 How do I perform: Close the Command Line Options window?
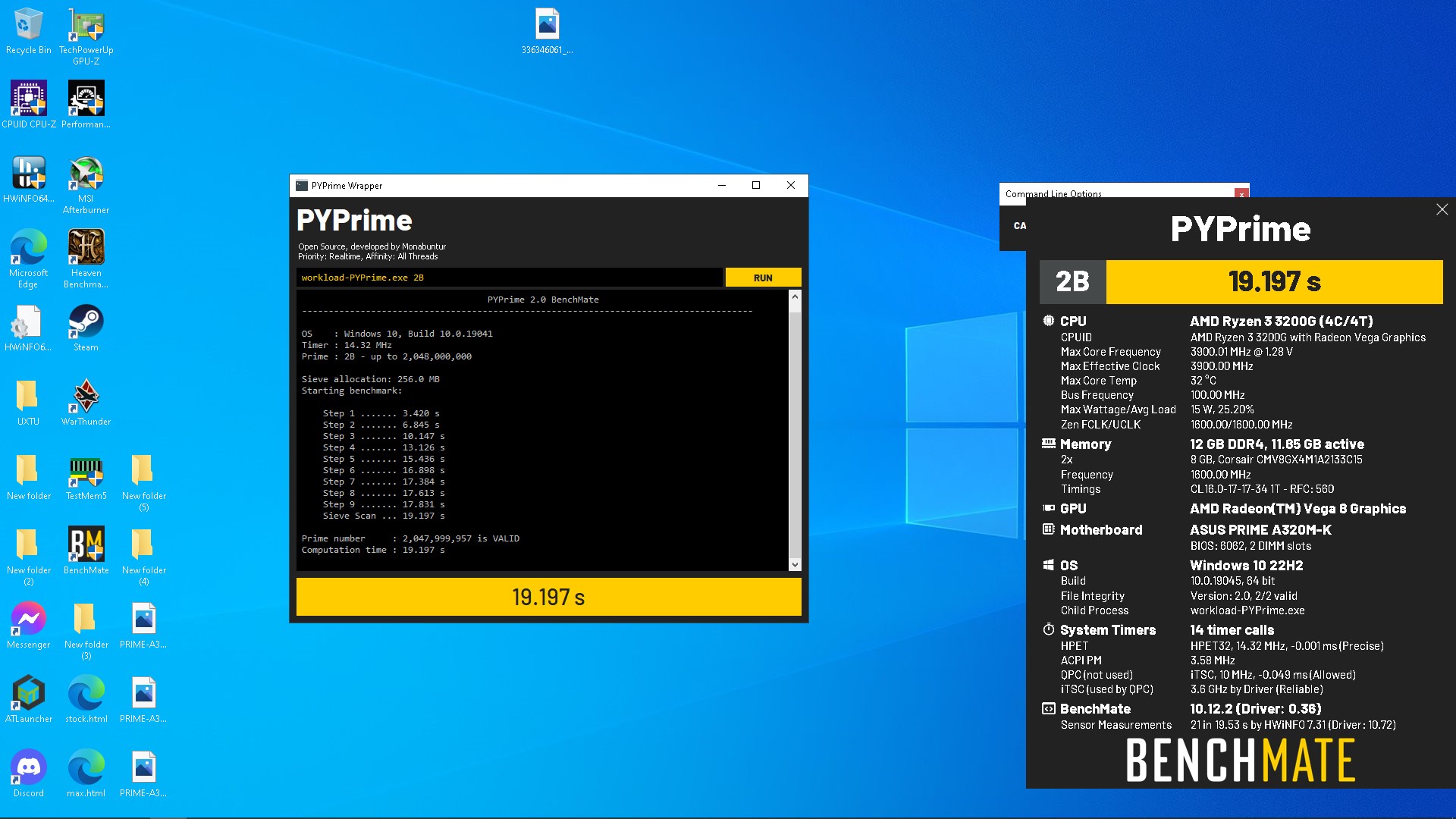1241,194
